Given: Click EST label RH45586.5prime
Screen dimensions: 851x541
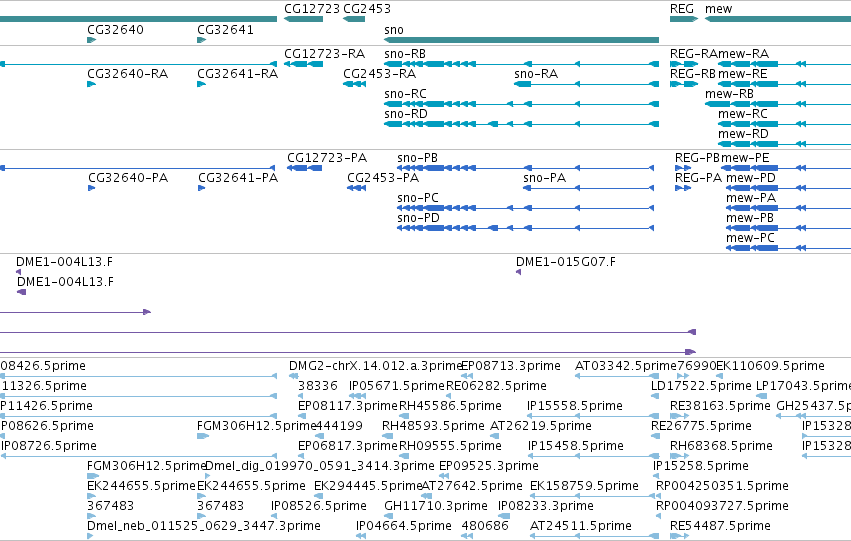Looking at the screenshot, I should point(450,406).
